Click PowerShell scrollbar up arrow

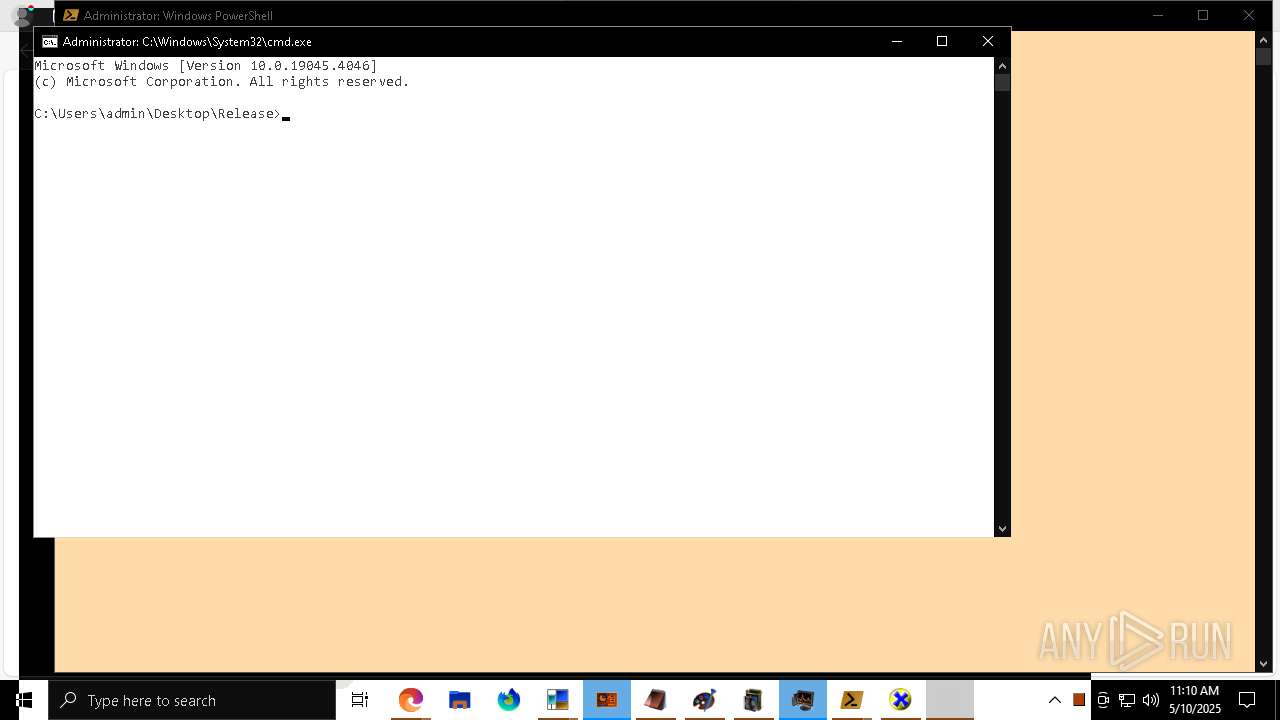[x=1263, y=39]
